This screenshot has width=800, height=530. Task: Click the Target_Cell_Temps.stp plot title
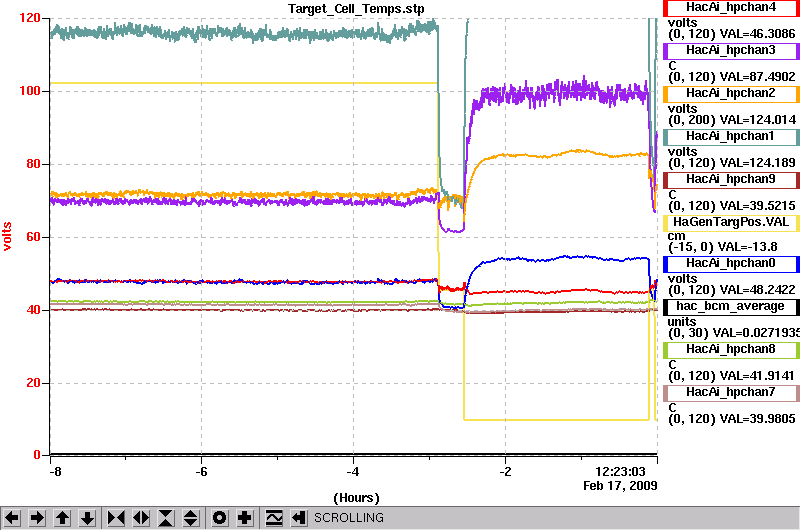pos(356,9)
